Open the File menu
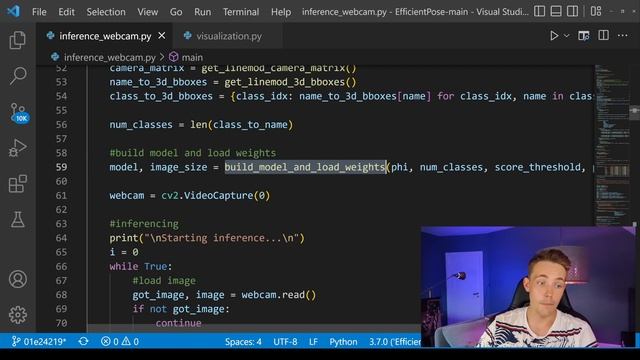 tap(39, 12)
